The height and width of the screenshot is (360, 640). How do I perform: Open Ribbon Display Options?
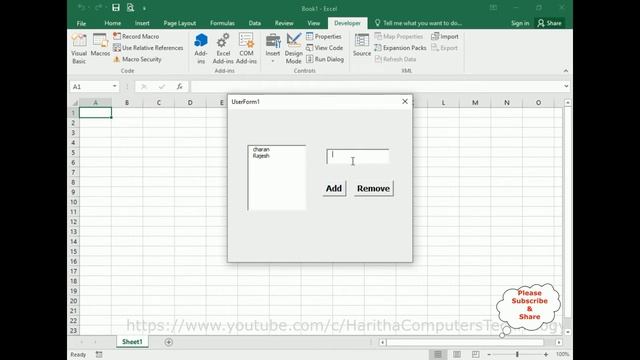[x=493, y=8]
